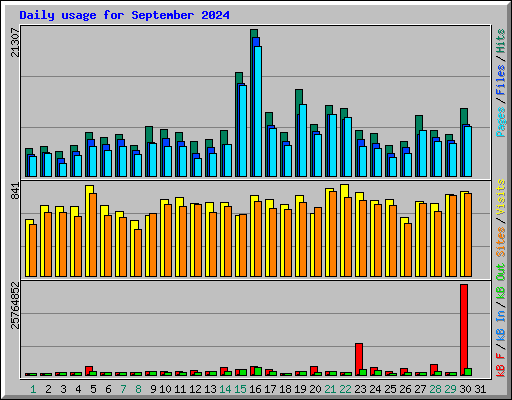Viewport: 512px width, 400px height.
Task: Click the Hits legend label
Action: (x=501, y=41)
